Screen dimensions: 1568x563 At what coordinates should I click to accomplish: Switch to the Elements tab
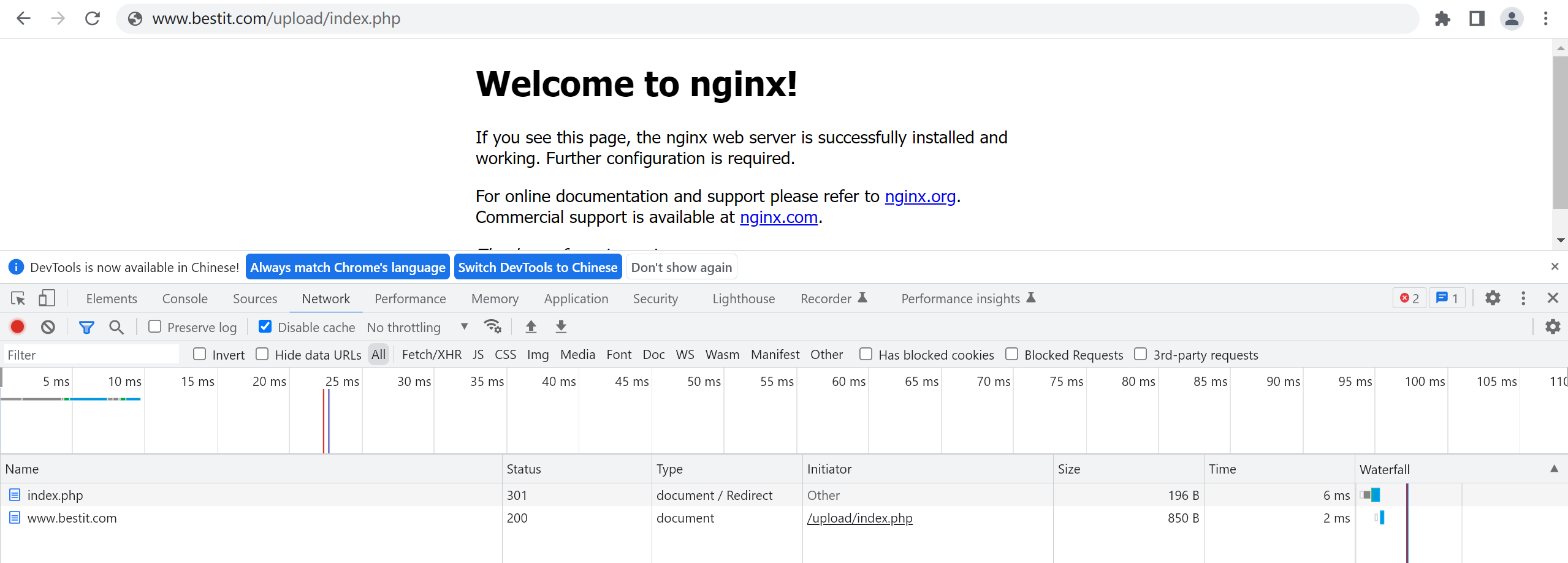(x=112, y=298)
